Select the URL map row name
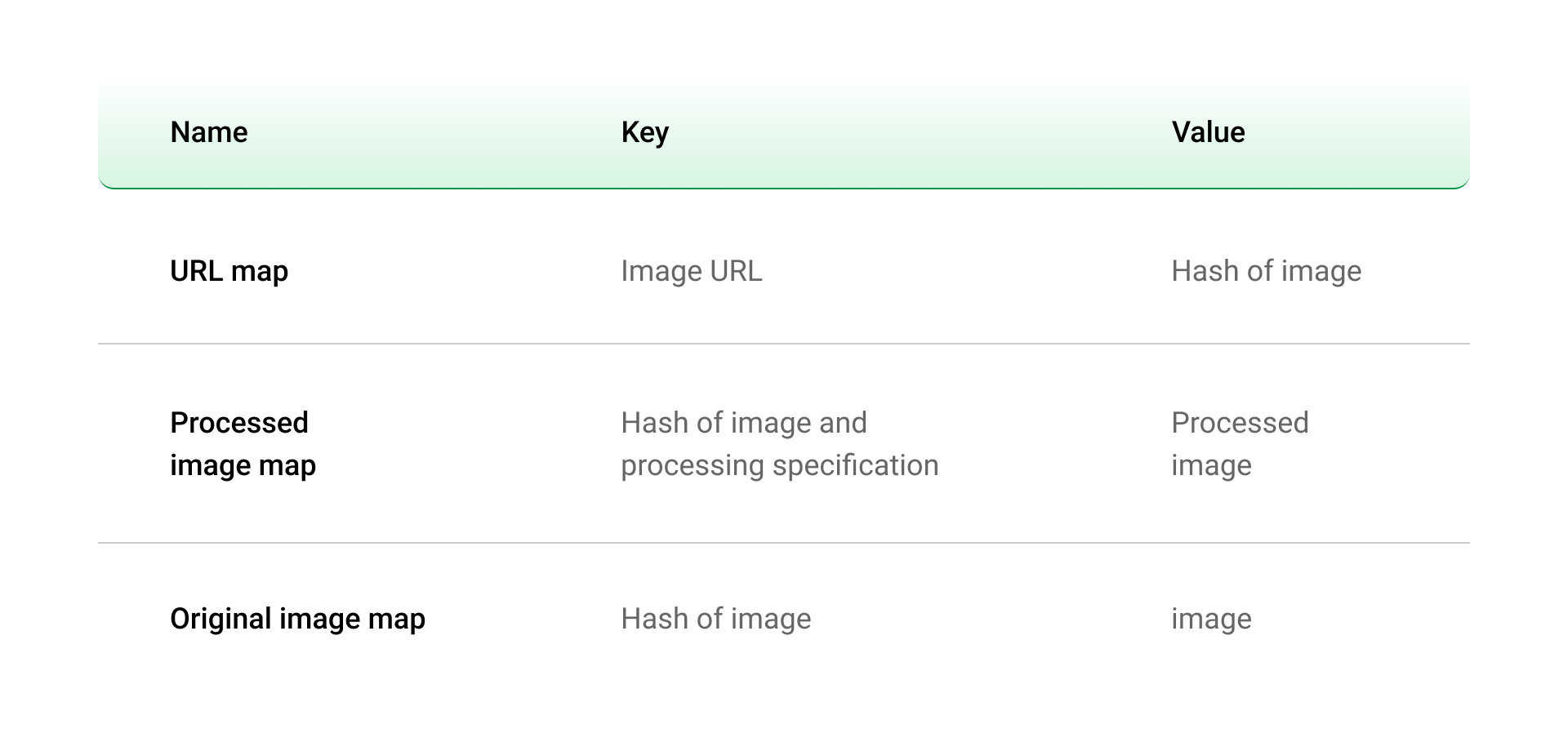1568x751 pixels. (x=229, y=271)
